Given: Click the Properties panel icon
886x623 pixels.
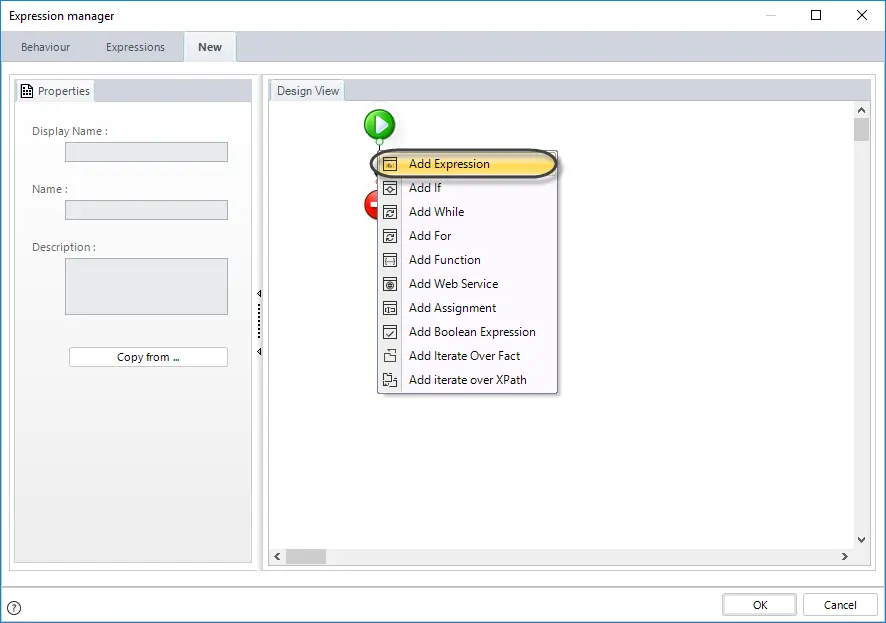Looking at the screenshot, I should pyautogui.click(x=27, y=91).
